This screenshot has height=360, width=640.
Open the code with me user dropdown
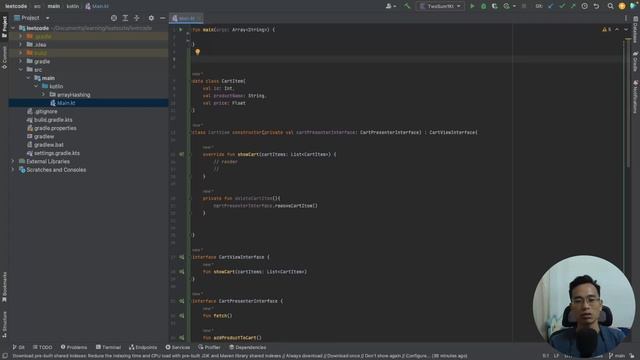pos(391,6)
